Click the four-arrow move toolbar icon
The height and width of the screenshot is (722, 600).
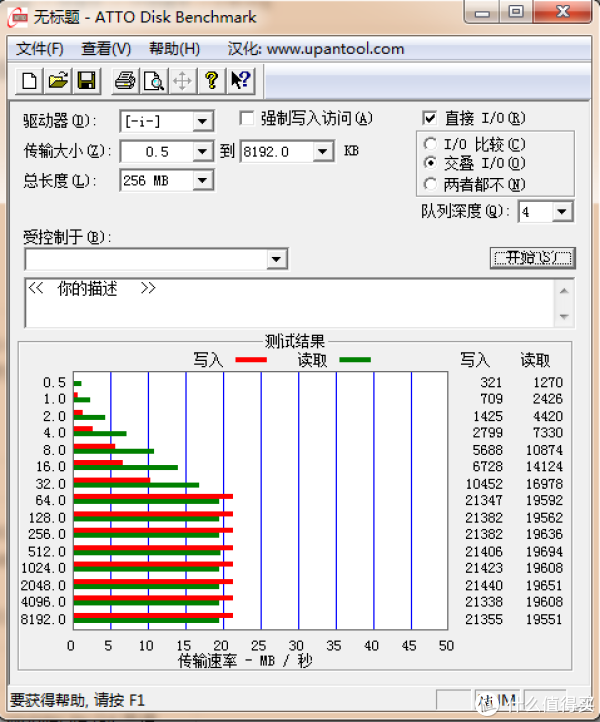(182, 81)
